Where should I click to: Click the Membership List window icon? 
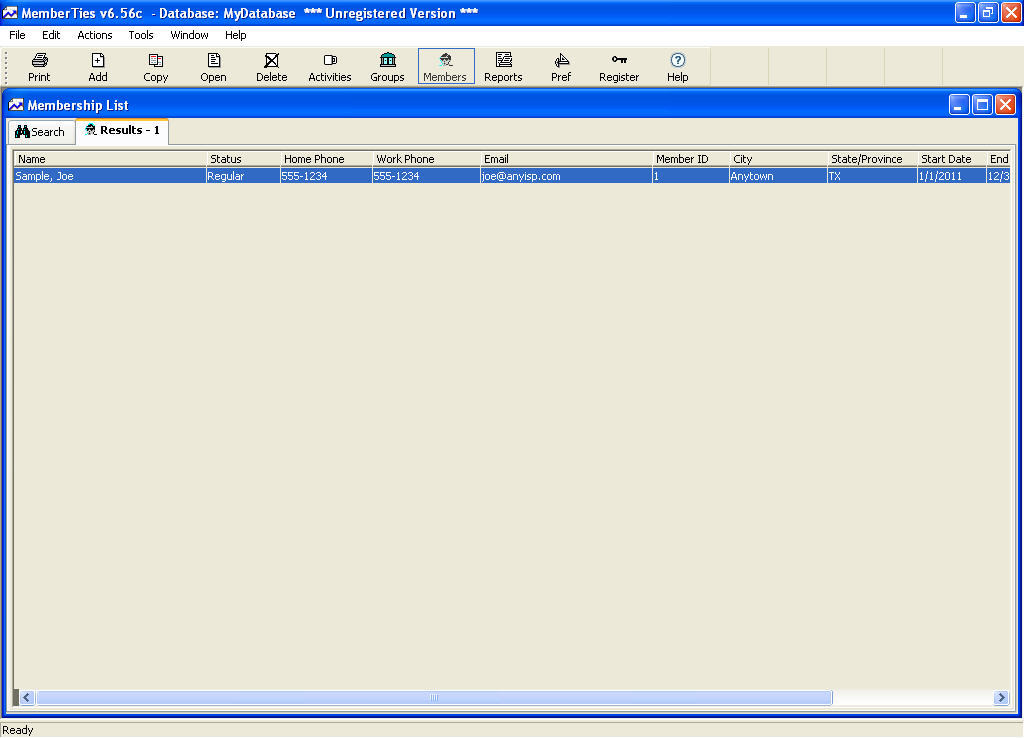[16, 105]
